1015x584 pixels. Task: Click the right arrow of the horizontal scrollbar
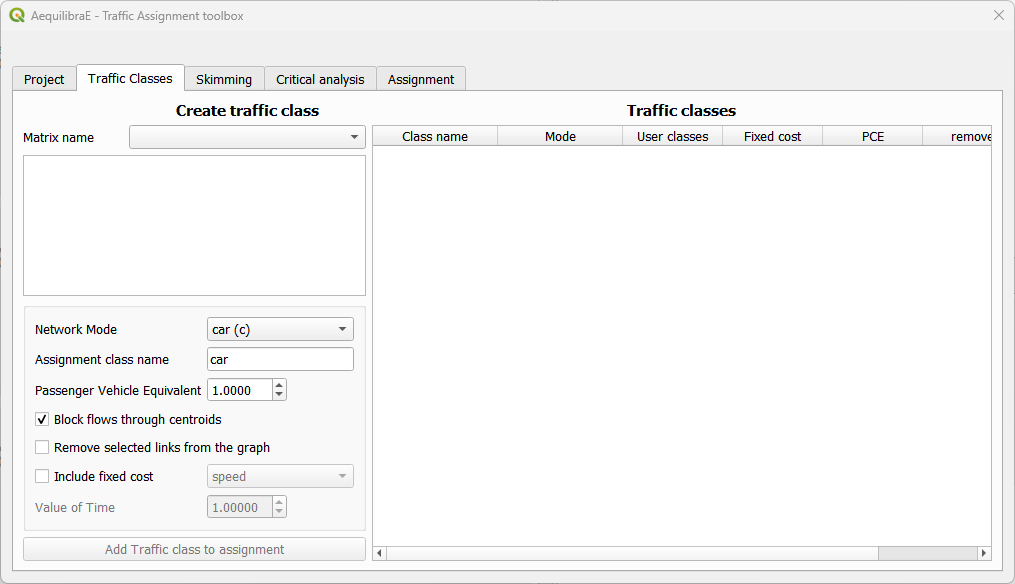point(984,552)
